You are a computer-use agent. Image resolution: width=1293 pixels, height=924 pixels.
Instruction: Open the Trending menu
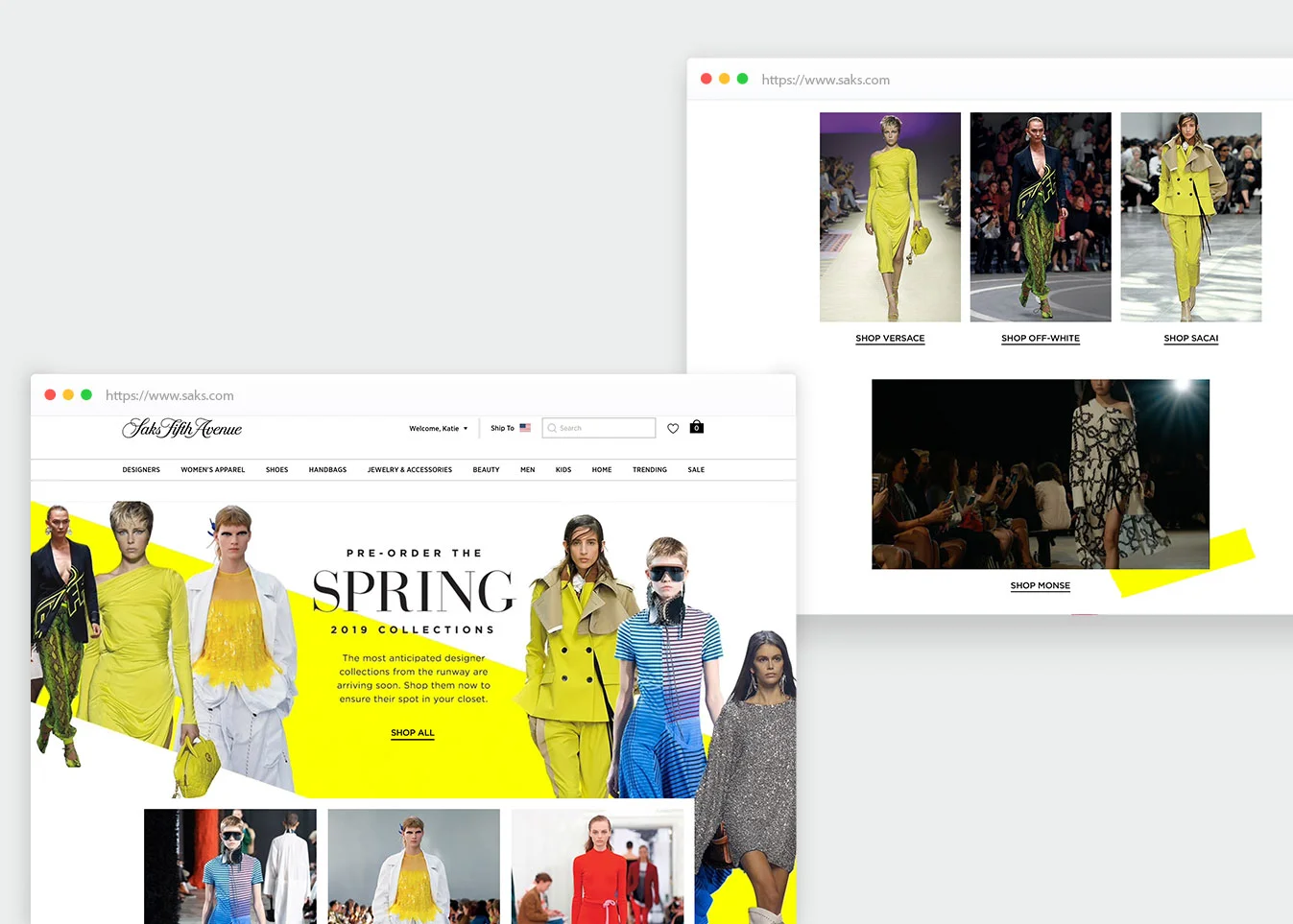pos(650,470)
